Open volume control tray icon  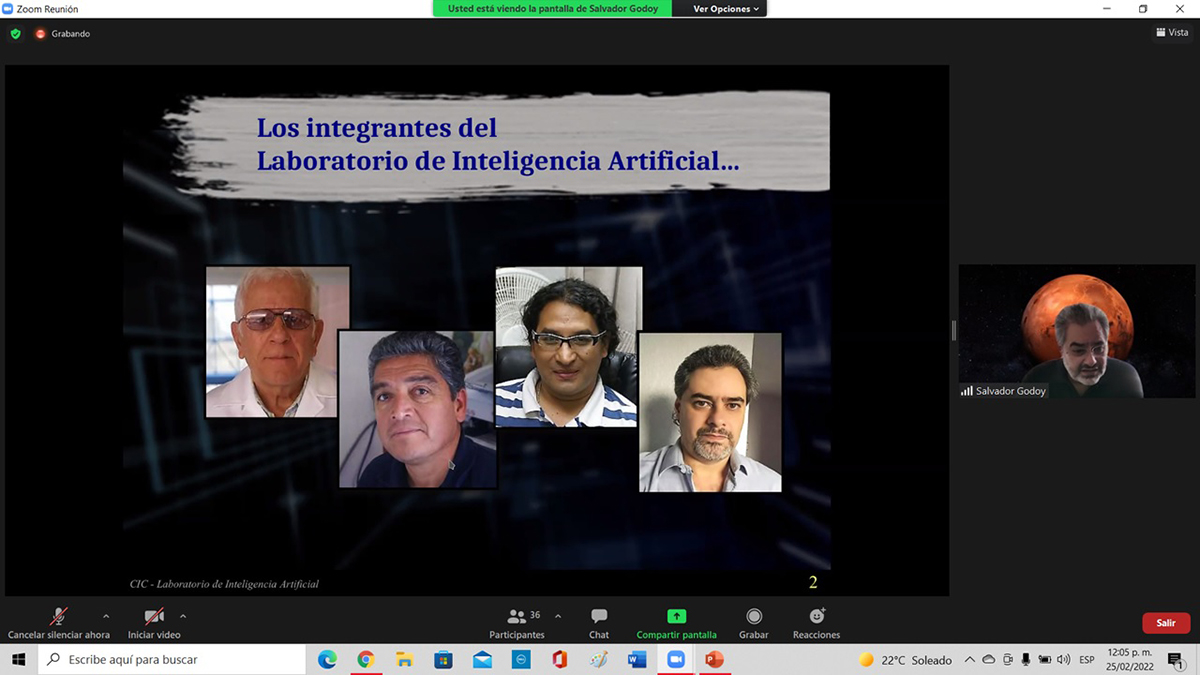coord(1063,660)
